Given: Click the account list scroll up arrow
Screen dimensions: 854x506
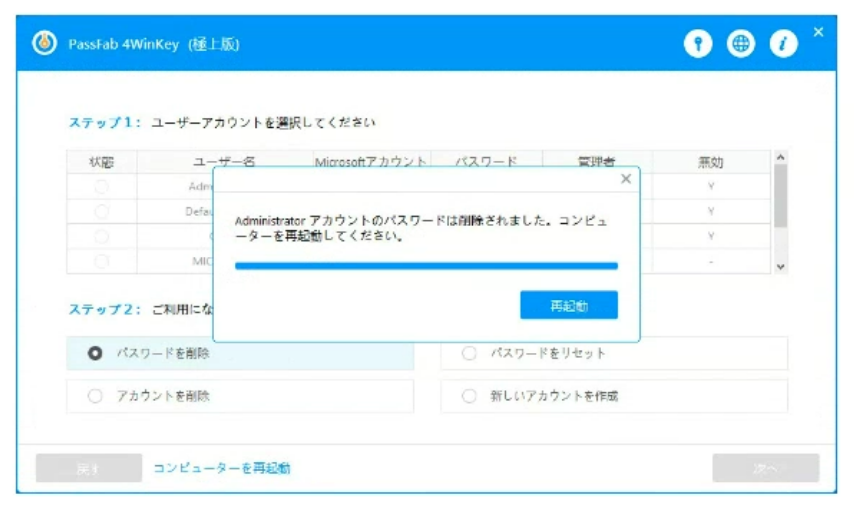Looking at the screenshot, I should click(x=780, y=157).
